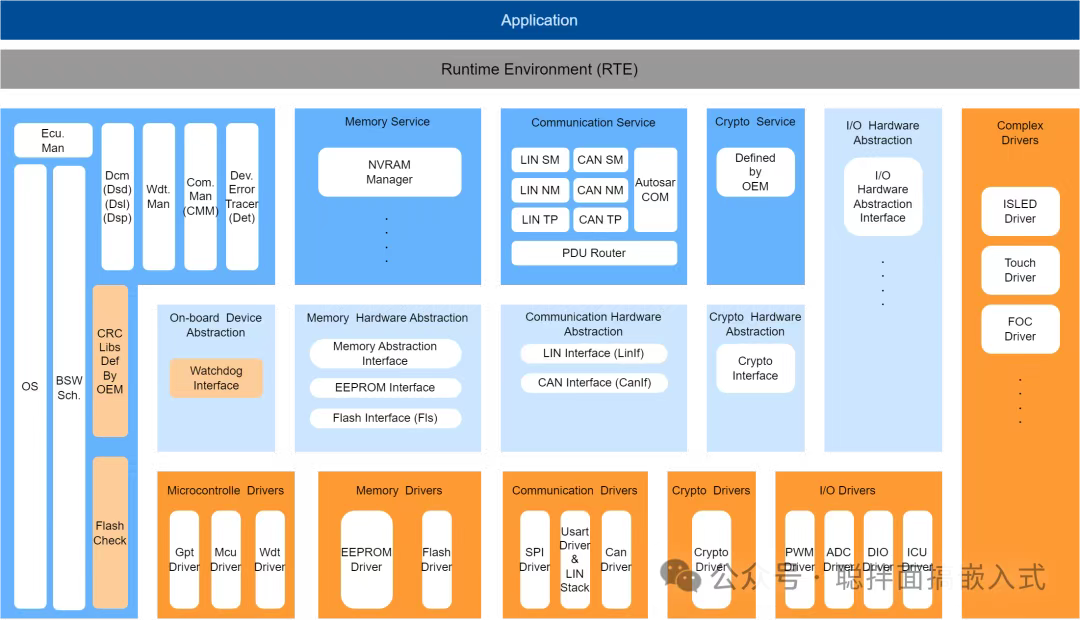The width and height of the screenshot is (1080, 620).
Task: Click the Watchdog Interface box
Action: click(x=216, y=378)
